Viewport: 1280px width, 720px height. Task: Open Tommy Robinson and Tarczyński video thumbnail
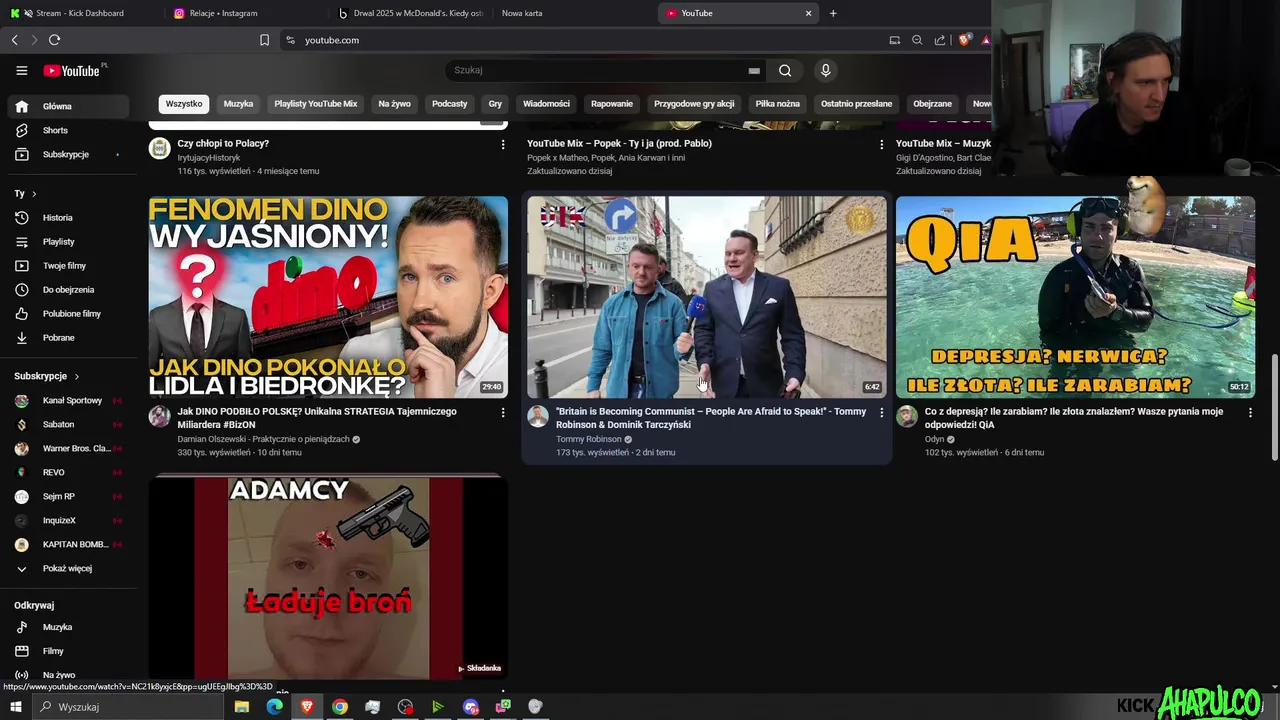tap(706, 297)
